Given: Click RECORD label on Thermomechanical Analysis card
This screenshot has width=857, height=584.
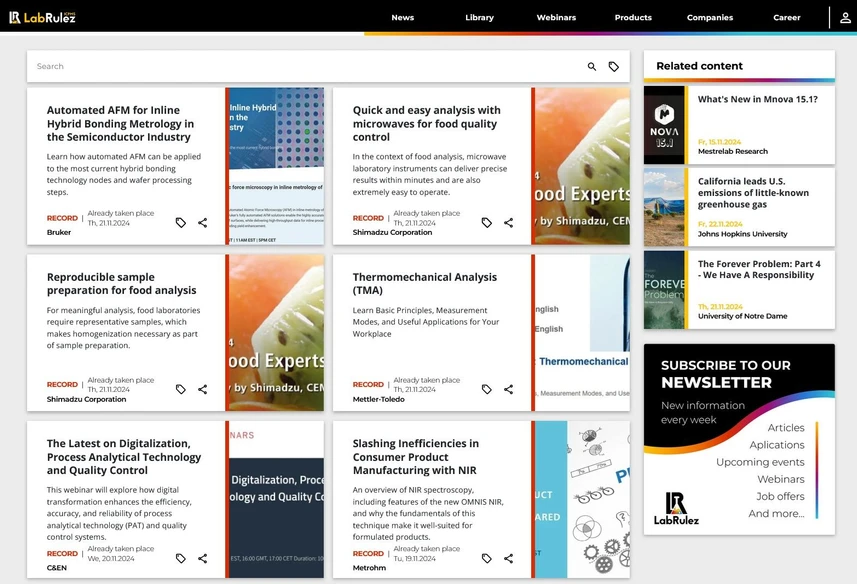Looking at the screenshot, I should (x=368, y=385).
